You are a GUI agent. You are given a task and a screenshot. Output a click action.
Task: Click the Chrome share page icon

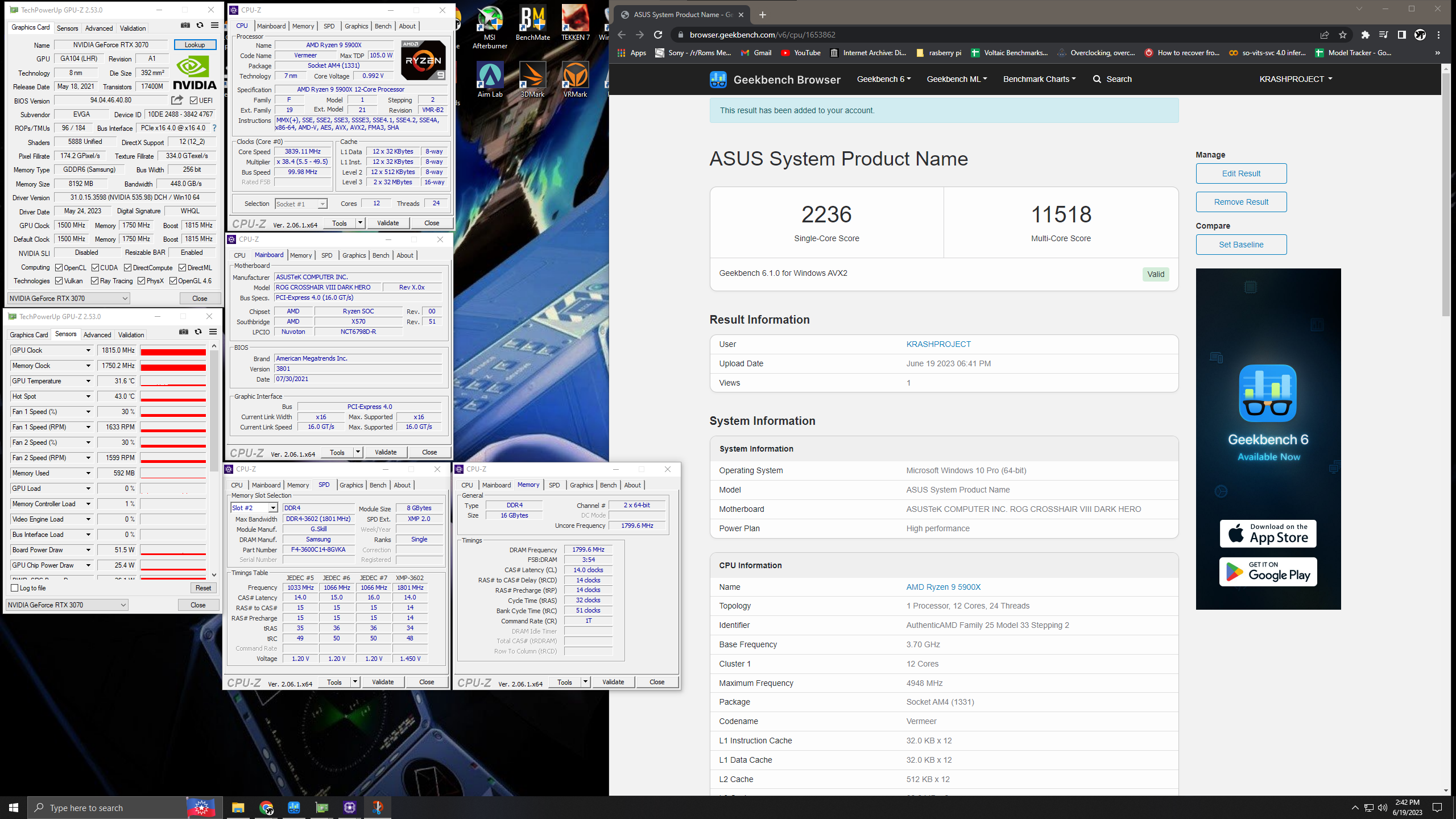1324,35
